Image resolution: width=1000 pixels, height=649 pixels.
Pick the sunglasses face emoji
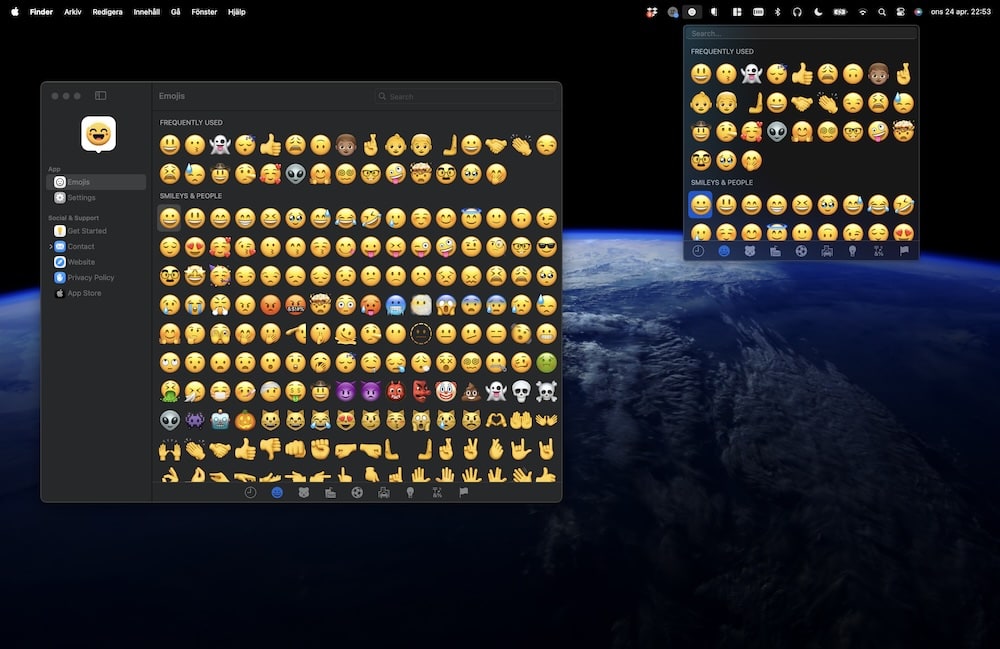pyautogui.click(x=547, y=247)
